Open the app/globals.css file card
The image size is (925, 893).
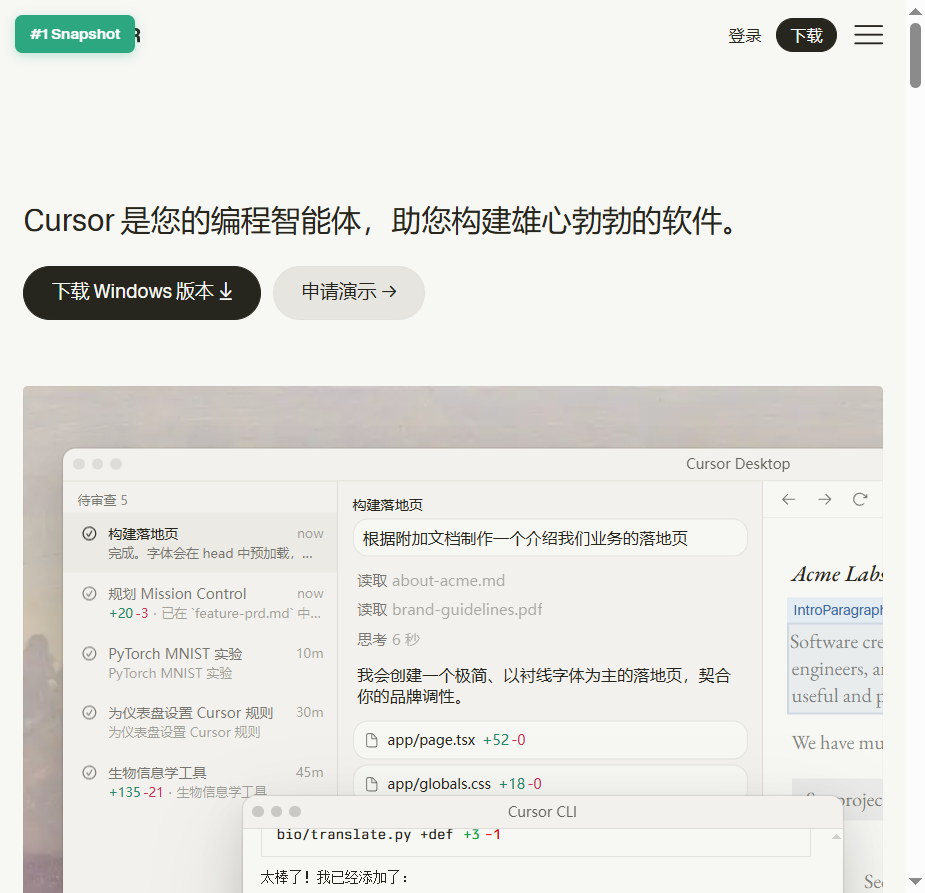pos(550,781)
